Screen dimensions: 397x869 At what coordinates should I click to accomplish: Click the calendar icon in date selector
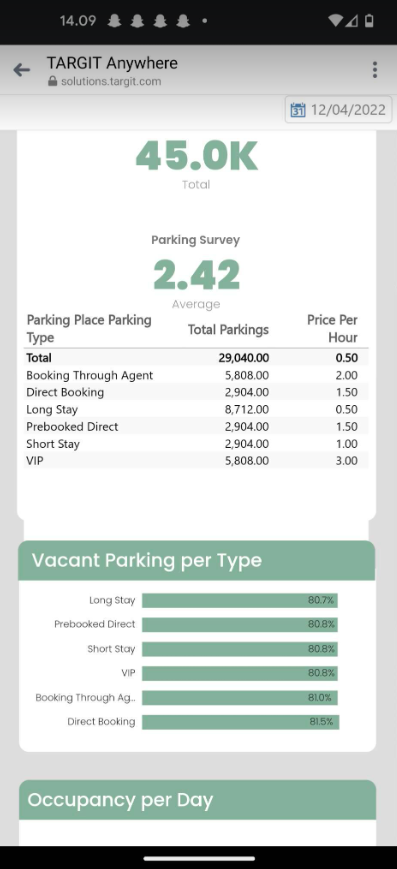pyautogui.click(x=298, y=109)
